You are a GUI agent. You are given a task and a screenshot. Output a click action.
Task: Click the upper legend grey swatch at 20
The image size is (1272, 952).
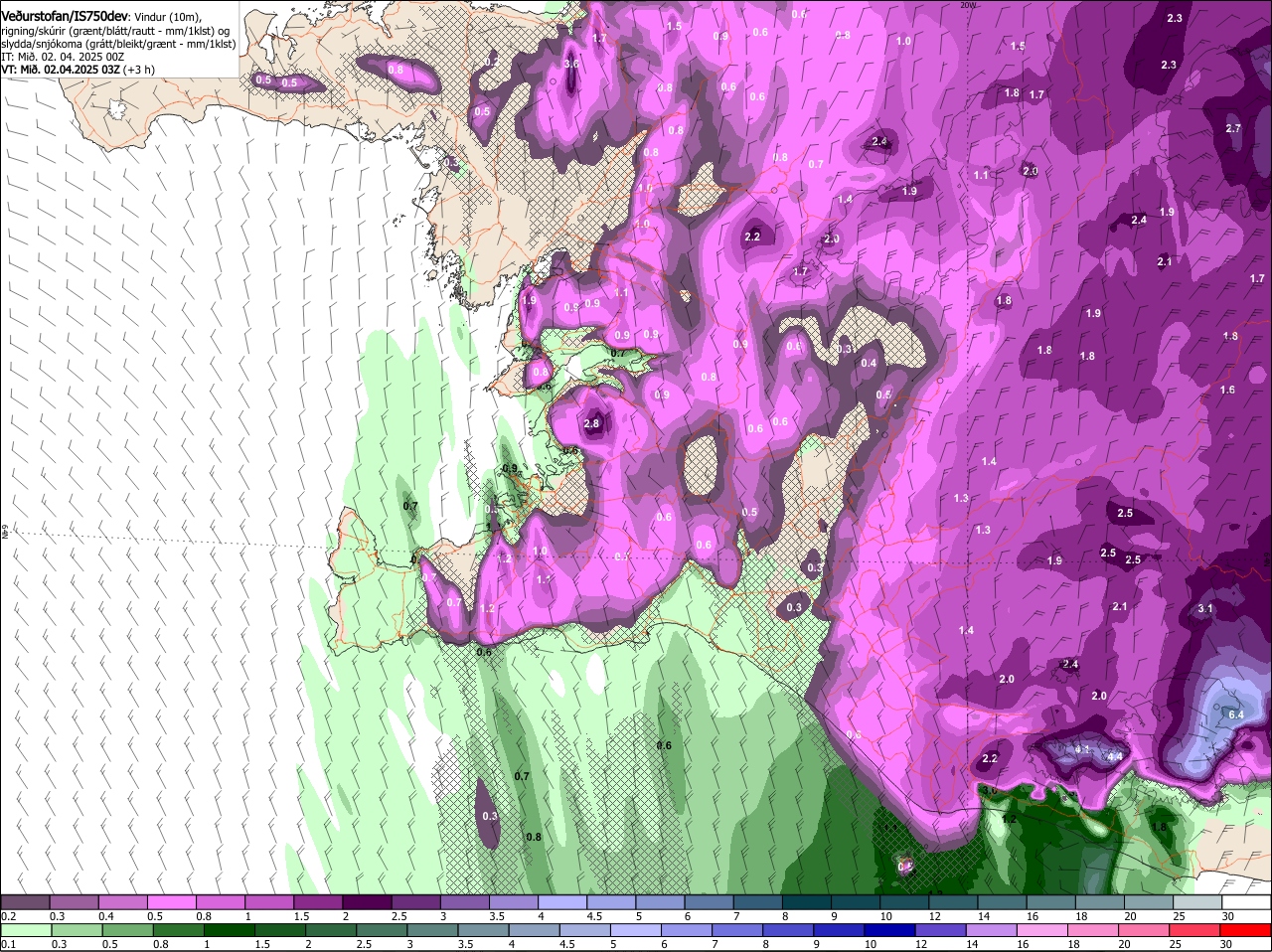point(1149,901)
